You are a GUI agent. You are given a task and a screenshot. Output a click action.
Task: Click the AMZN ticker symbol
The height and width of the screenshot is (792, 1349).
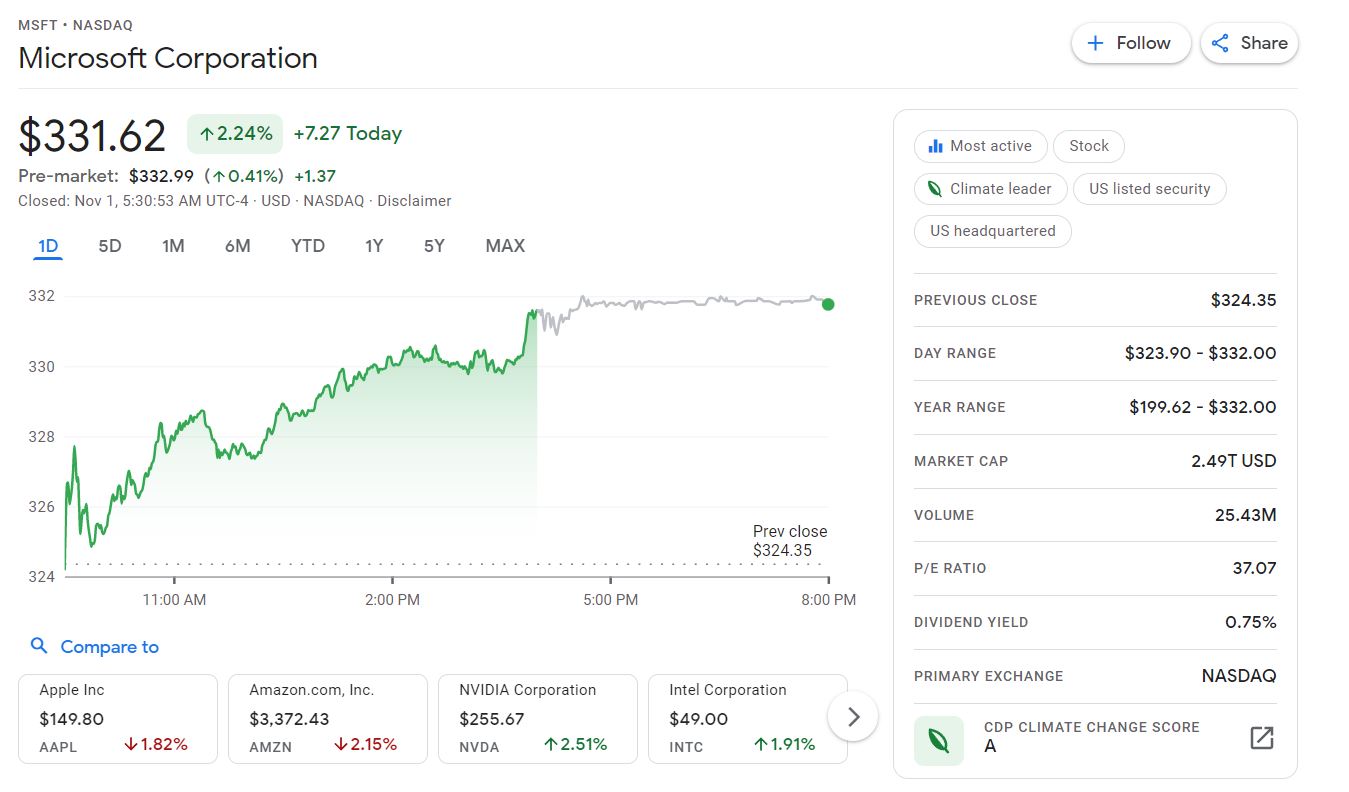tap(270, 747)
